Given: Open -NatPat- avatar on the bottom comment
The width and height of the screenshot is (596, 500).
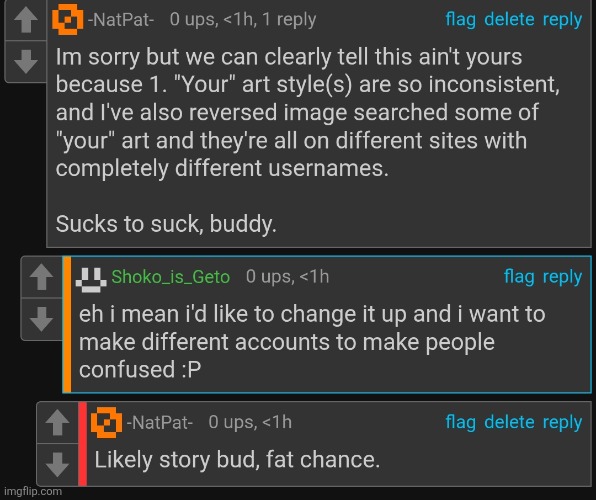Looking at the screenshot, I should click(x=106, y=422).
